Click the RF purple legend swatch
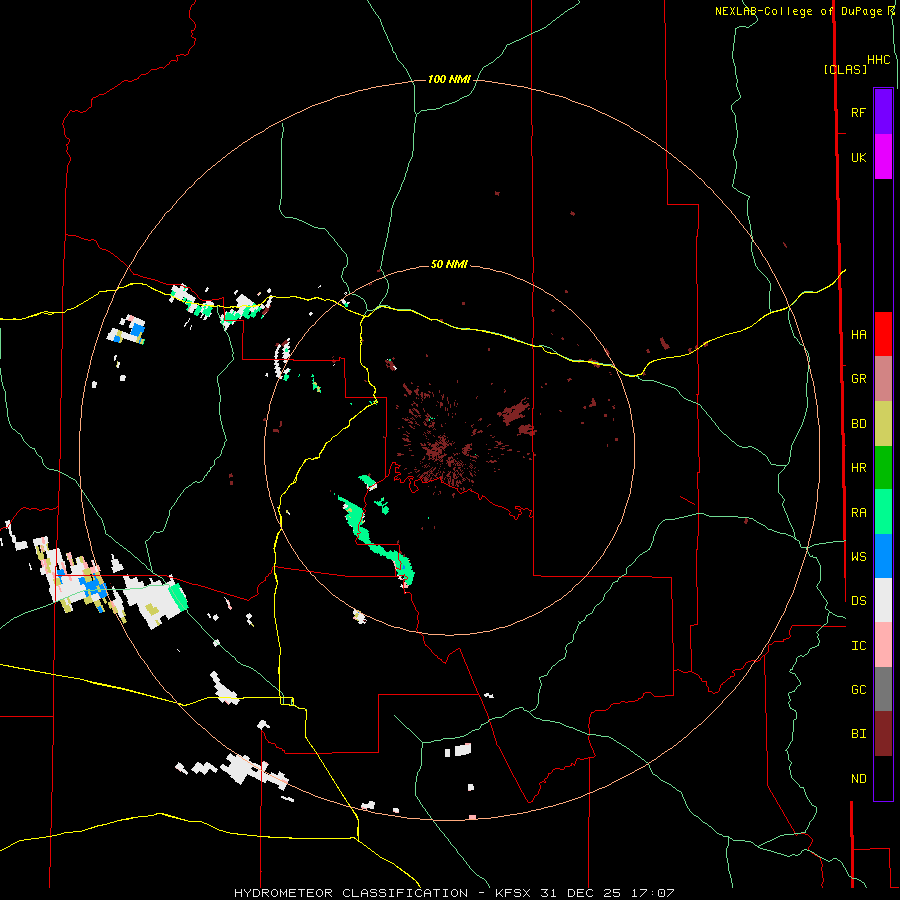 pos(883,112)
